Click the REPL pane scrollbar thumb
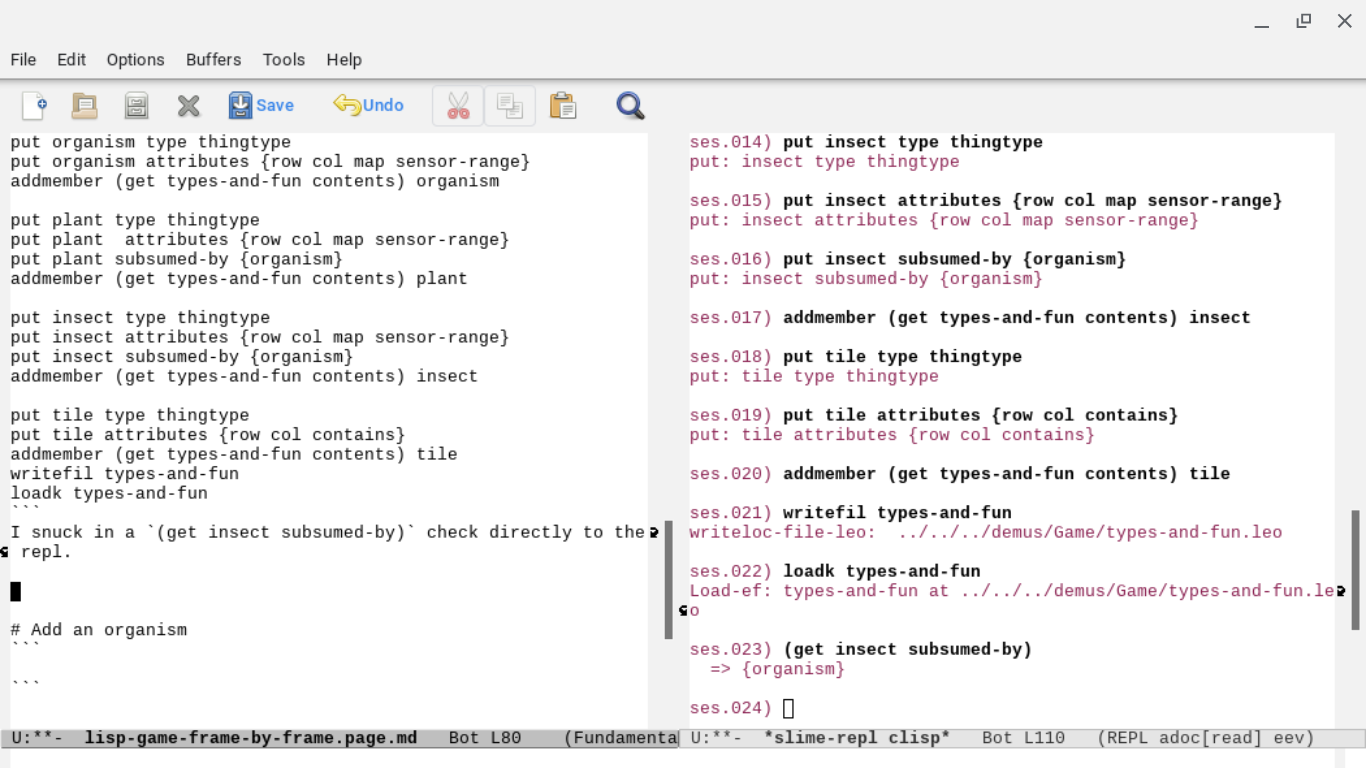Viewport: 1366px width, 768px height. (x=1355, y=569)
